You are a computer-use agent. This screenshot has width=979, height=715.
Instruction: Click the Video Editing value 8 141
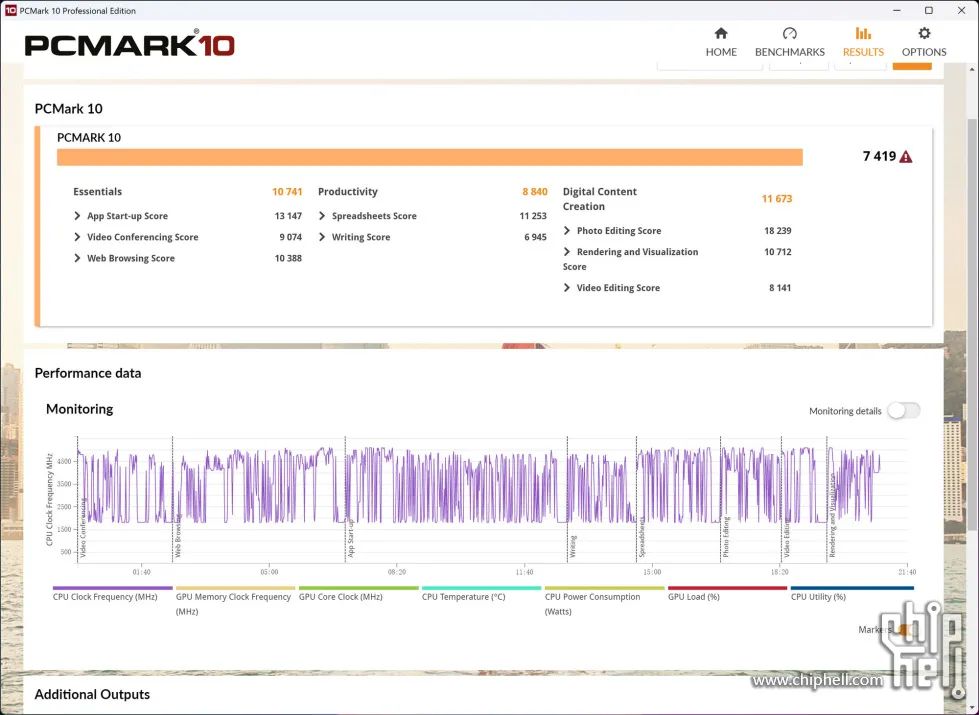[x=780, y=288]
